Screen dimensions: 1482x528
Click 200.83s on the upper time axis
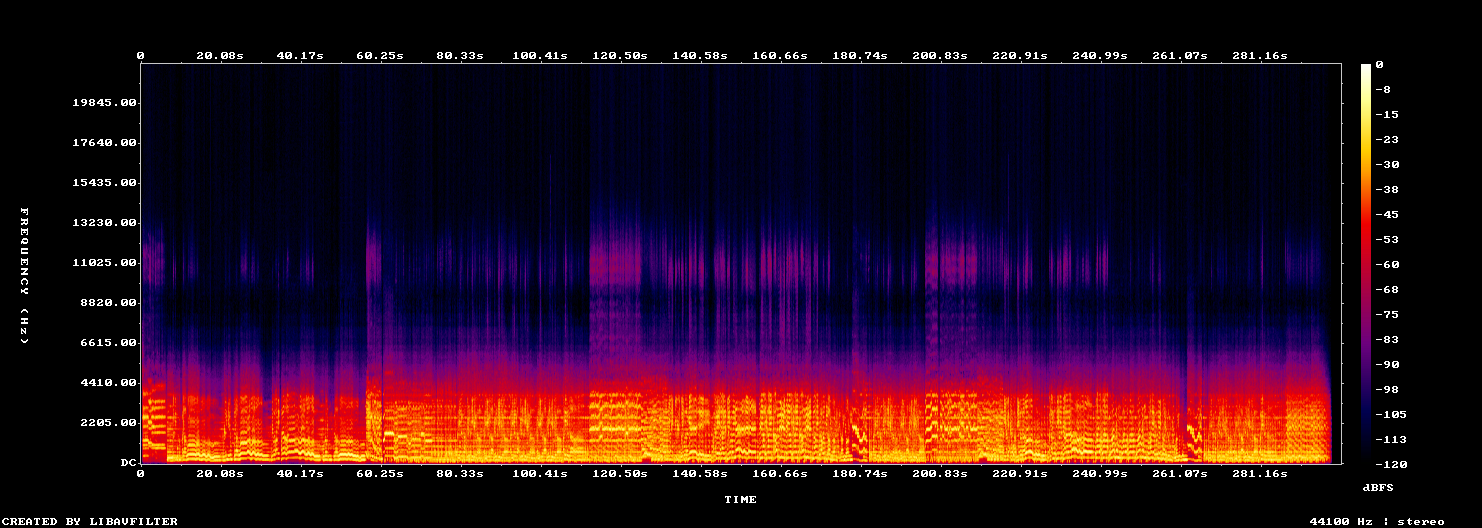coord(940,56)
